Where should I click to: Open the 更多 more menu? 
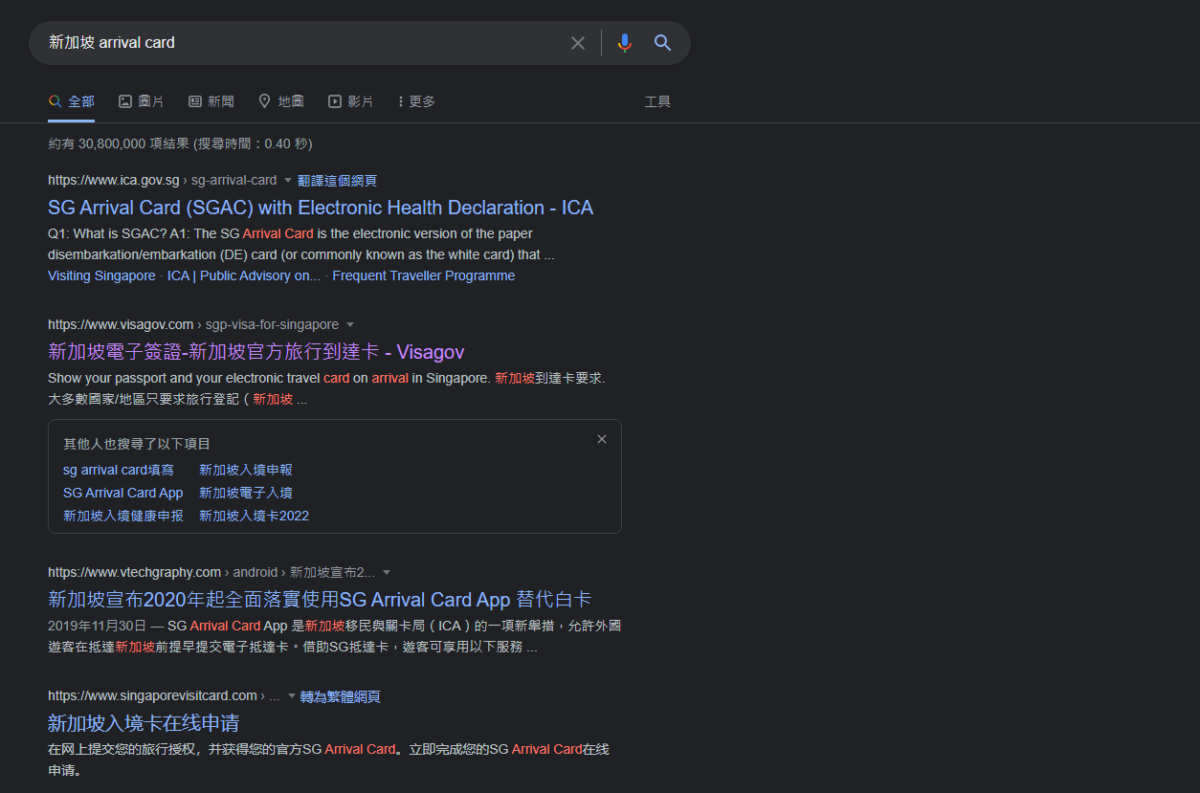tap(416, 101)
